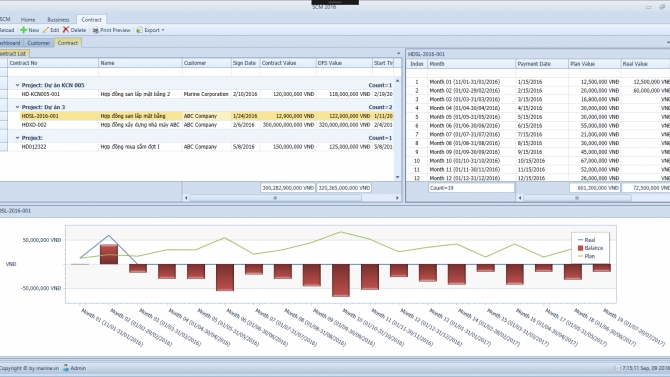Screen dimensions: 670x377
Task: Select the Contract document tab
Action: tap(68, 43)
